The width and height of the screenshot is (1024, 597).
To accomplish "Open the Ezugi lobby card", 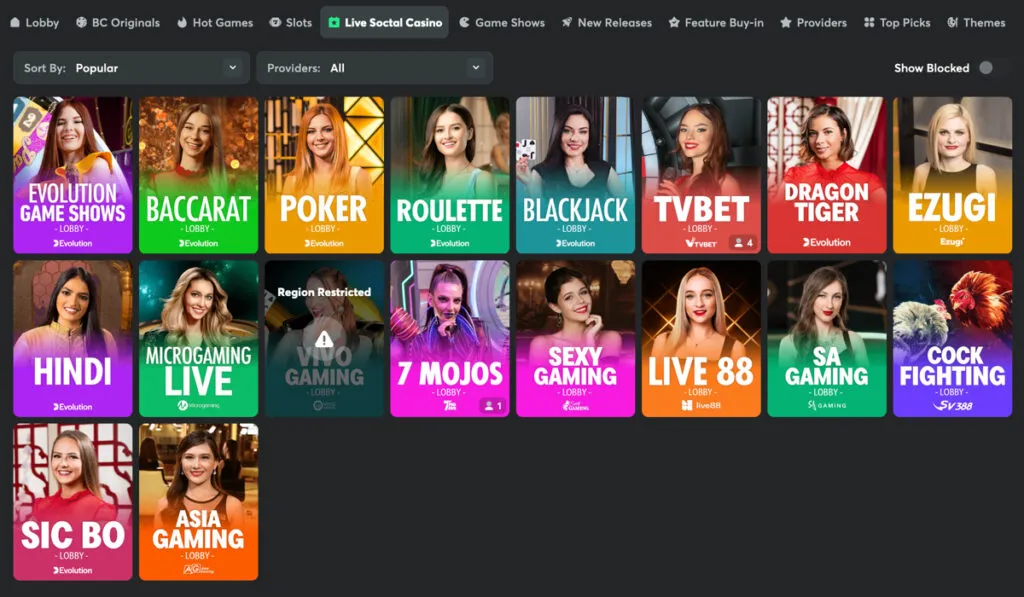I will point(953,175).
